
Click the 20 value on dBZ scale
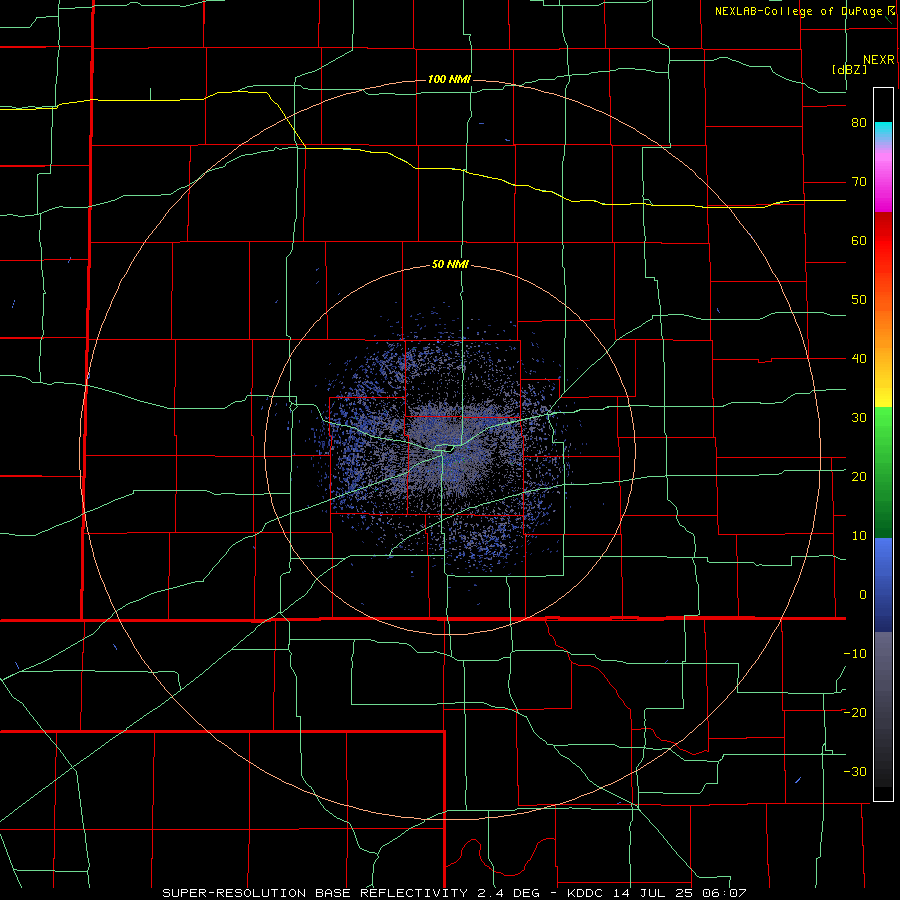(x=859, y=477)
